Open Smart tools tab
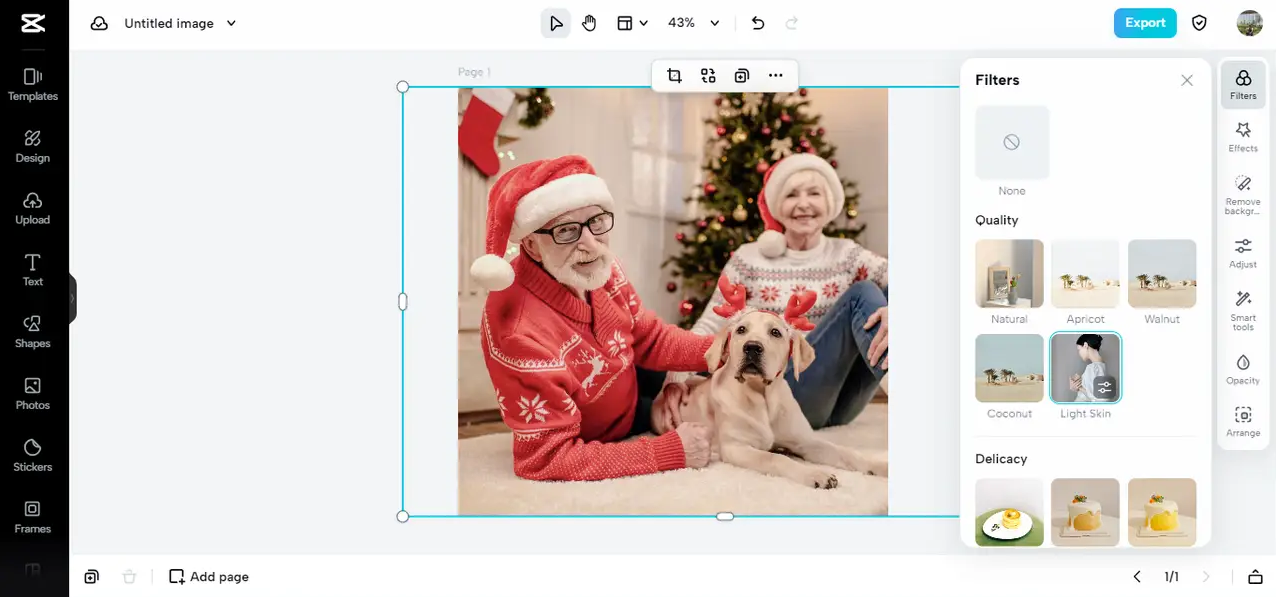Image resolution: width=1276 pixels, height=597 pixels. pos(1243,311)
